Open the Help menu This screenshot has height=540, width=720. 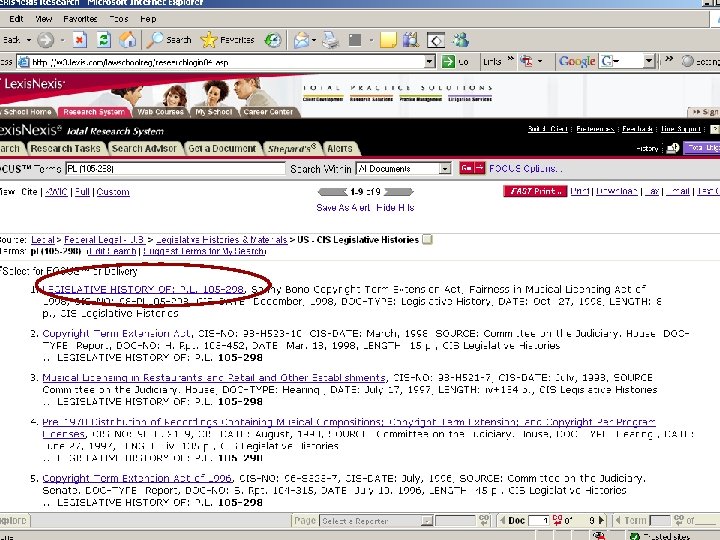148,19
